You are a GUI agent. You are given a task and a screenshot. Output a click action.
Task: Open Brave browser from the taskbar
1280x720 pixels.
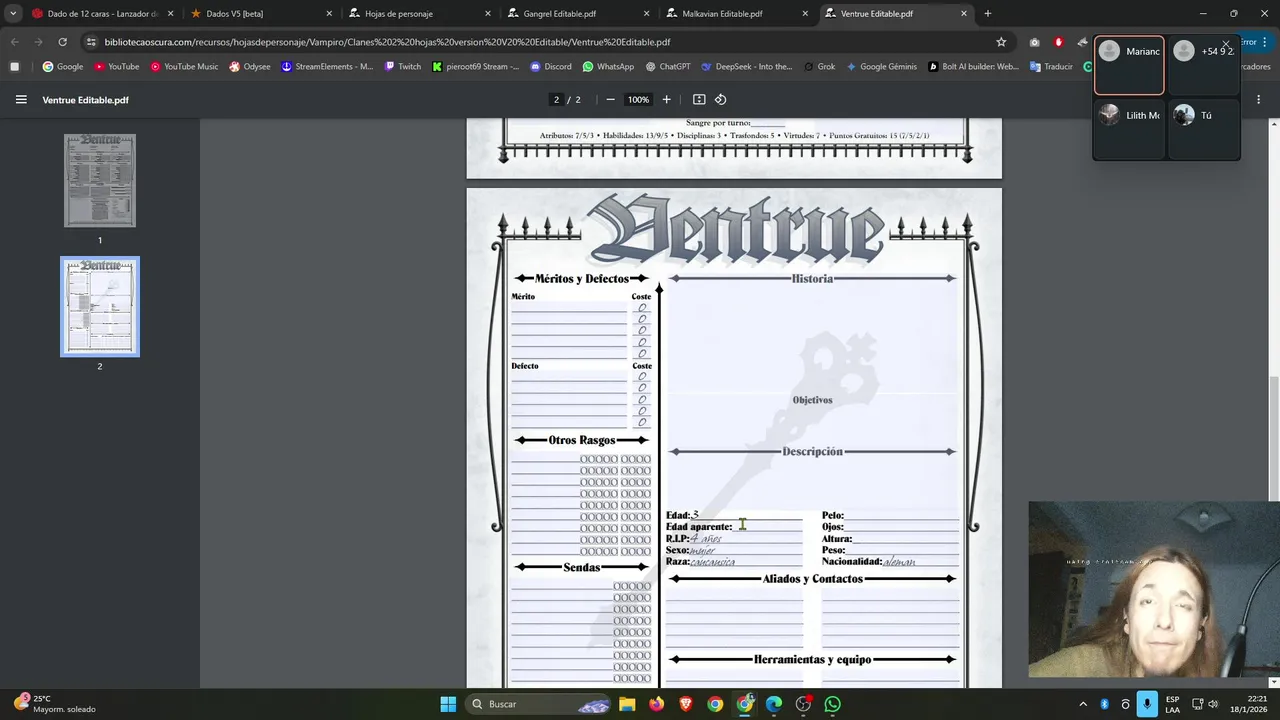click(x=686, y=704)
